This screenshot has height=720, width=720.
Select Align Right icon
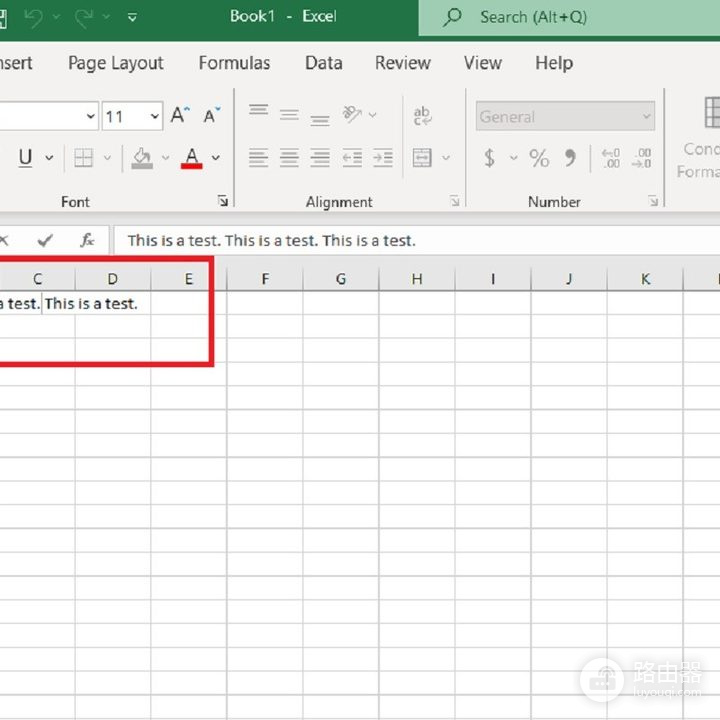[320, 158]
